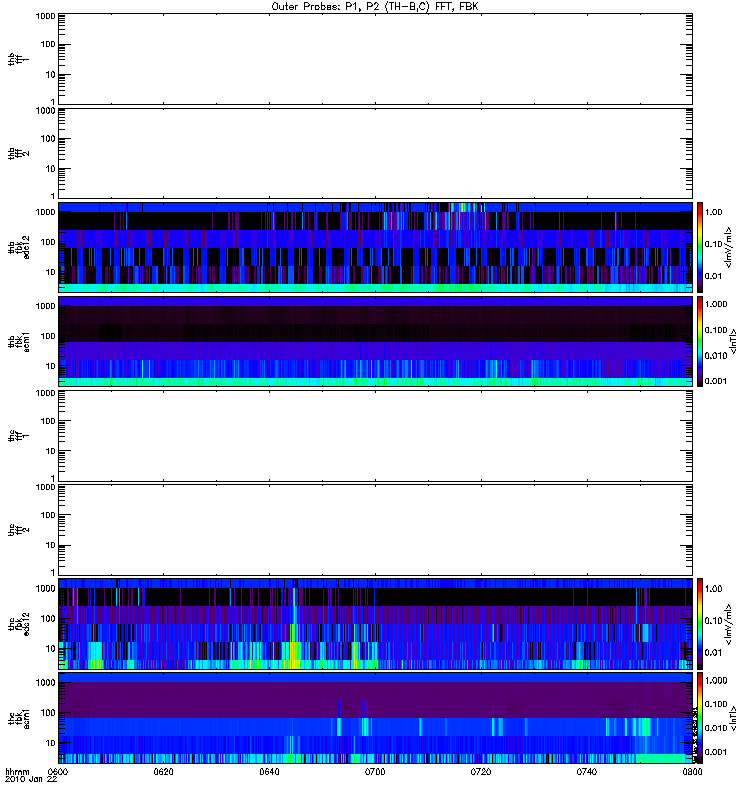
Task: Select the thc fff 2 panel axis label
Action: (18, 530)
